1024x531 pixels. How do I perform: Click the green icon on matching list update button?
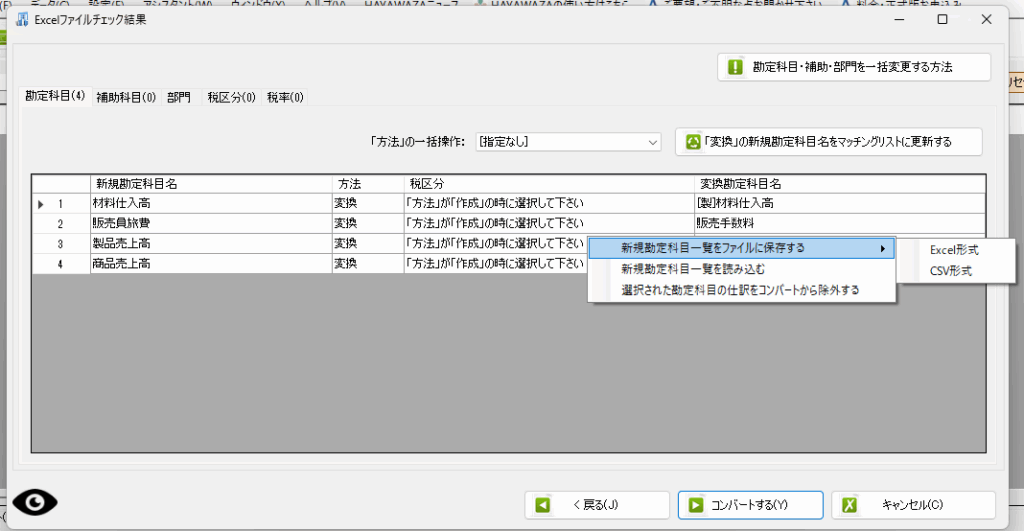(x=692, y=142)
